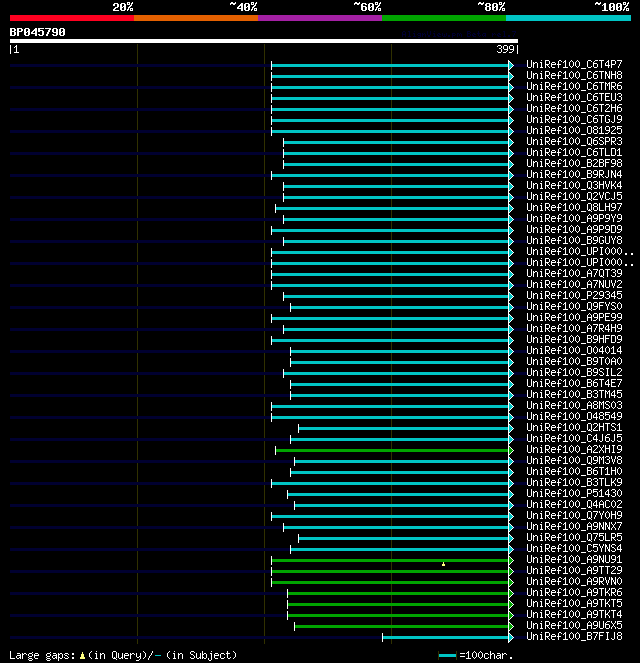Click the UniRef100_Q8LH97 hit name
Screen dimensions: 640x663
pos(574,207)
